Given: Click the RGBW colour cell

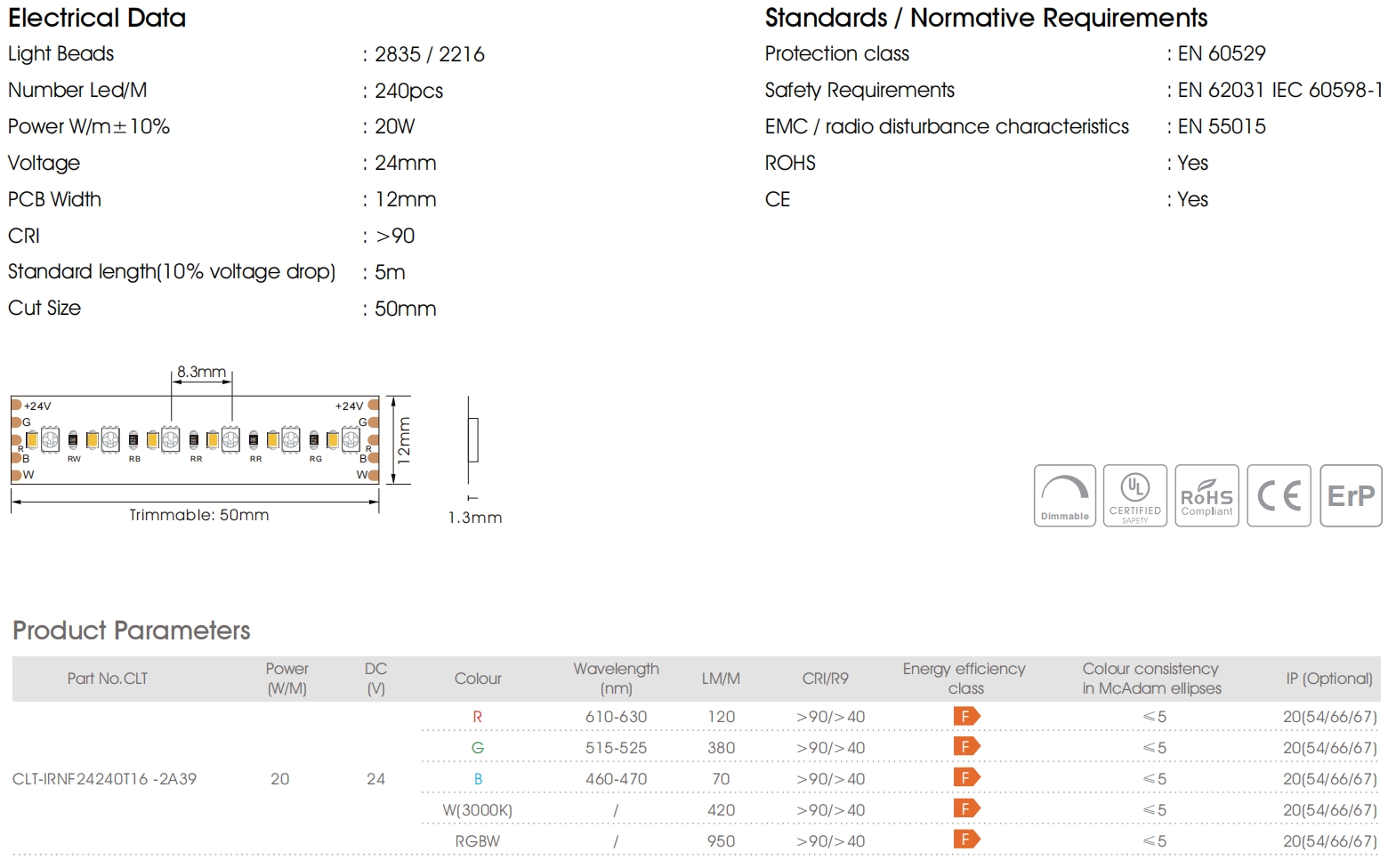Looking at the screenshot, I should click(478, 841).
